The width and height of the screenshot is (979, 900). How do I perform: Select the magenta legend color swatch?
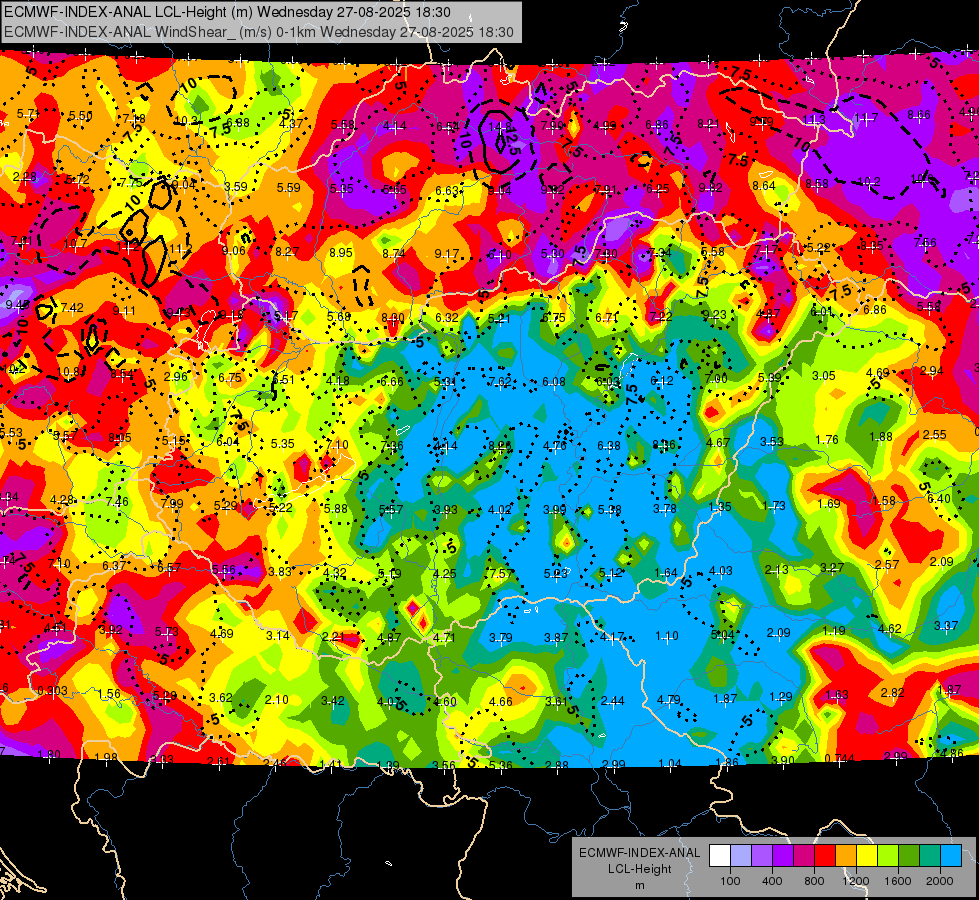pos(804,855)
